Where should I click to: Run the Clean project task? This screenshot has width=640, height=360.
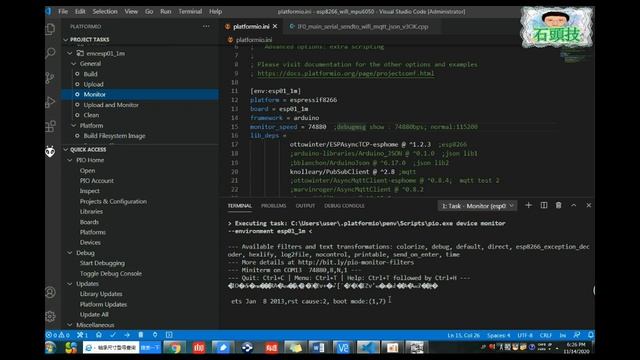coord(91,115)
